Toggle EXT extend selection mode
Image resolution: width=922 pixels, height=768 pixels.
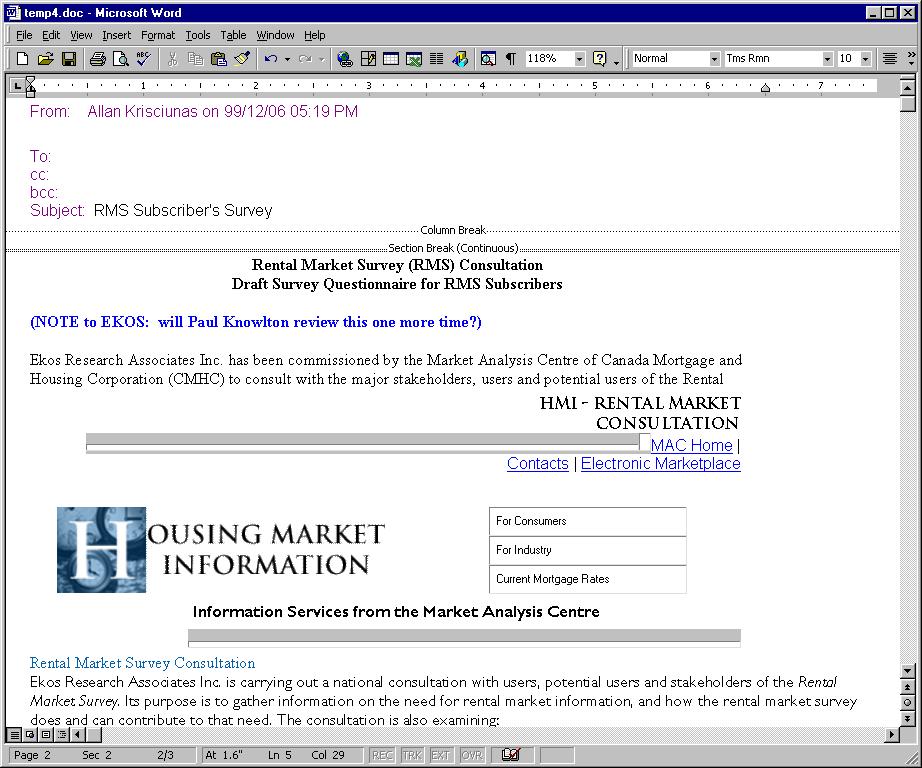(x=440, y=755)
